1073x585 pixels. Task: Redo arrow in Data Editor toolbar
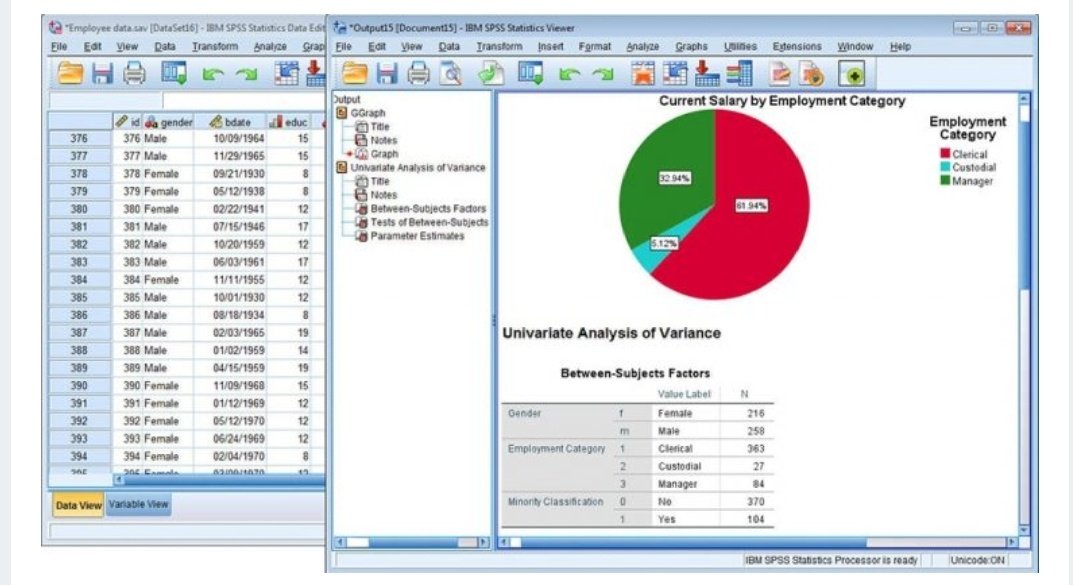[246, 74]
